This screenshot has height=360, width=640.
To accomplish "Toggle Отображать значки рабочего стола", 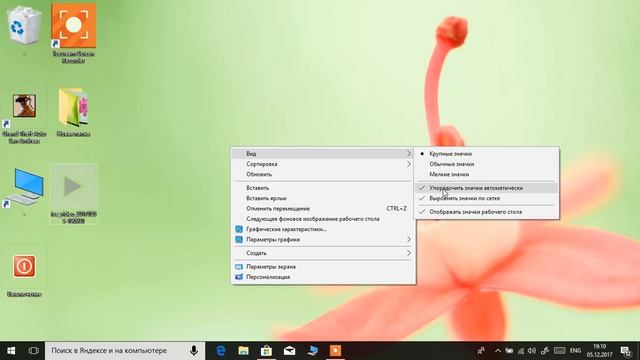I will pyautogui.click(x=487, y=212).
